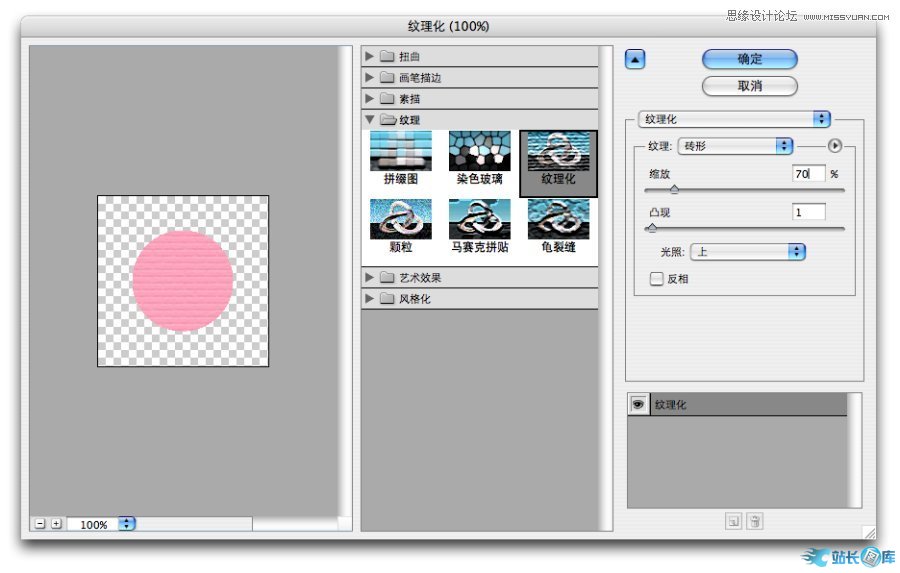Collapse the filter gallery with arrow button

[634, 59]
